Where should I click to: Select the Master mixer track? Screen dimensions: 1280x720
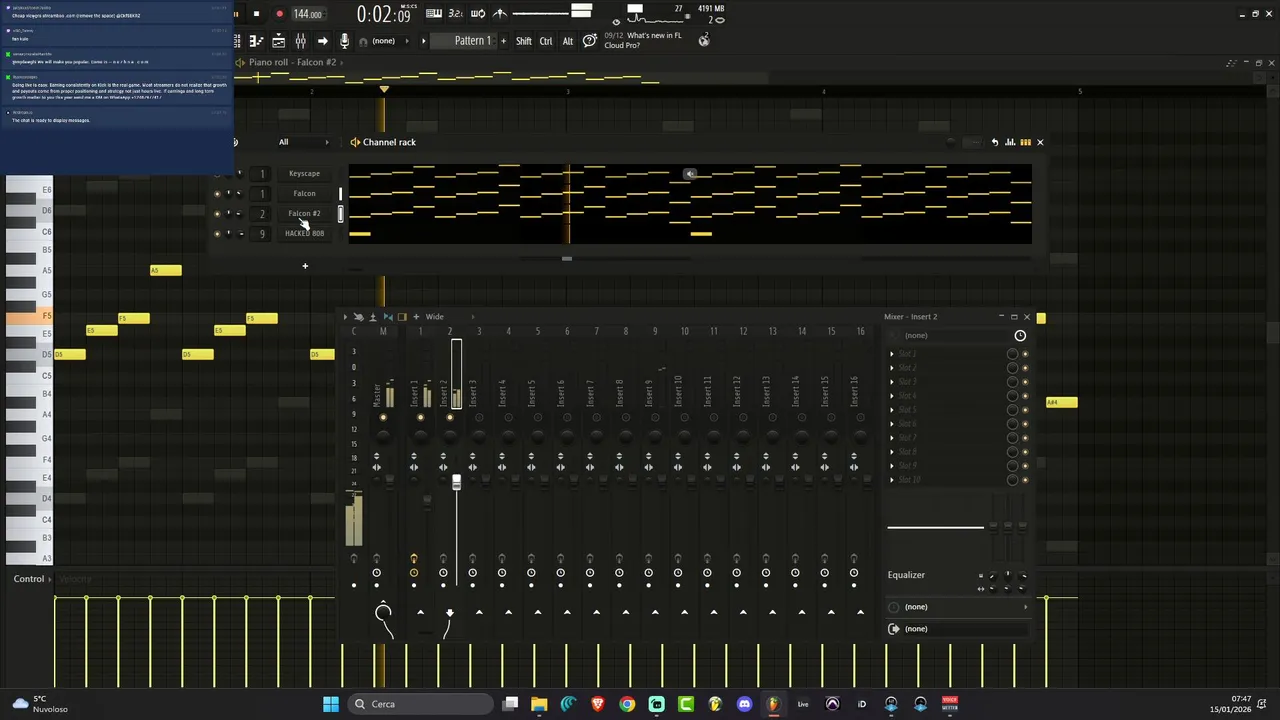click(378, 394)
